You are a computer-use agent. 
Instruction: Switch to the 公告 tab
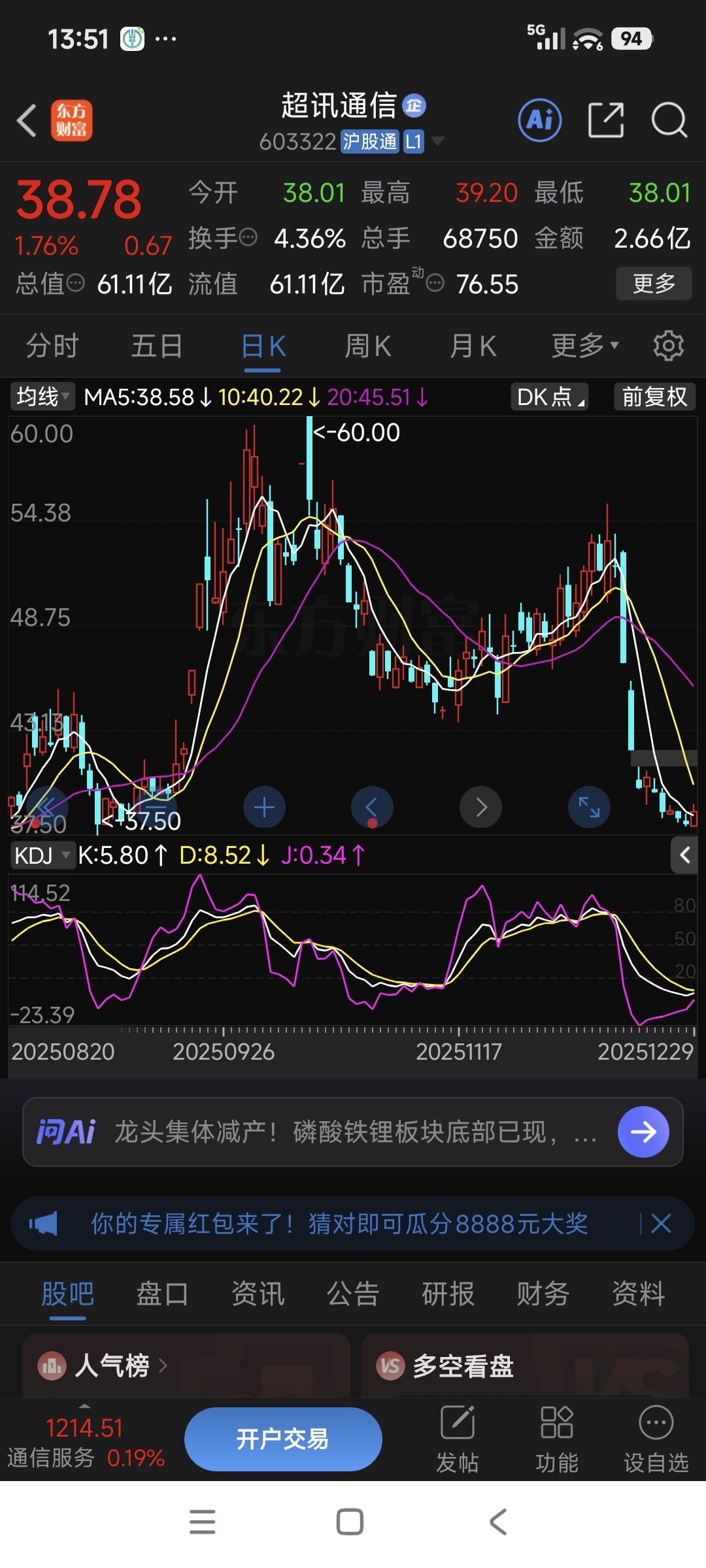tap(353, 1294)
